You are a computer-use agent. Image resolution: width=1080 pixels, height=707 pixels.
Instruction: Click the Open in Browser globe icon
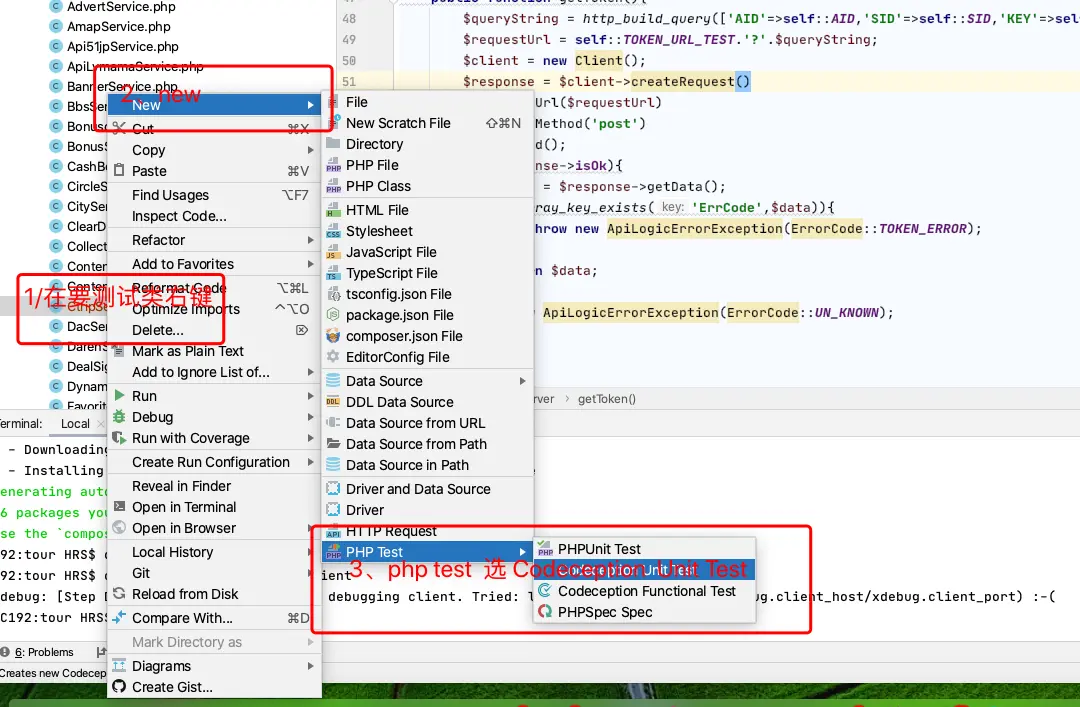(x=119, y=528)
